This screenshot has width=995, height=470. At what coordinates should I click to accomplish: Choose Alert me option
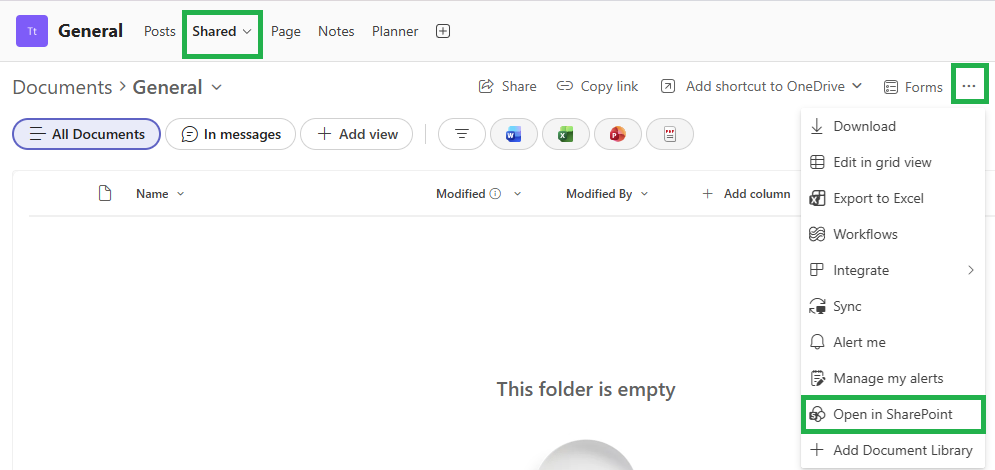(x=893, y=343)
